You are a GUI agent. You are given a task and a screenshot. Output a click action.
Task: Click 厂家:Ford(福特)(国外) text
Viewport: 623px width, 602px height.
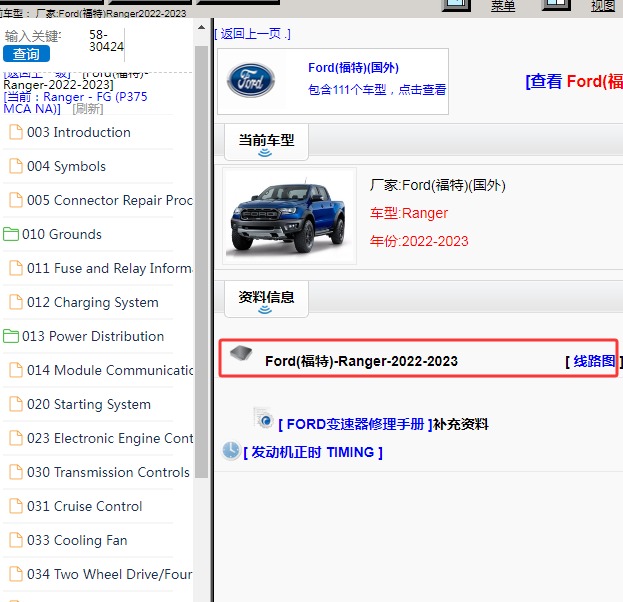(x=437, y=185)
